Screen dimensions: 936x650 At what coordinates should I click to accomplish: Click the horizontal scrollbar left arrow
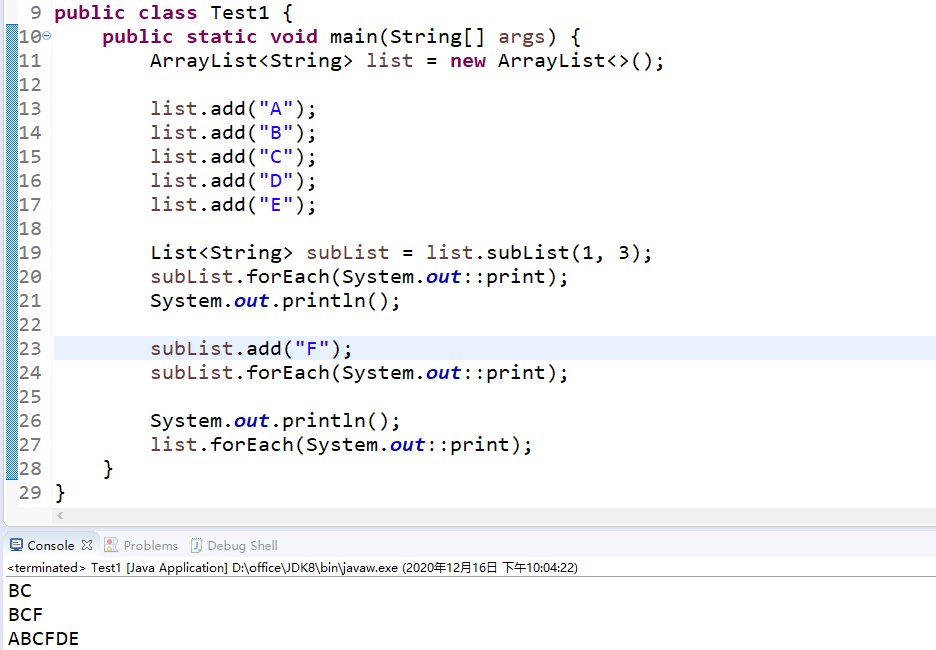[60, 515]
